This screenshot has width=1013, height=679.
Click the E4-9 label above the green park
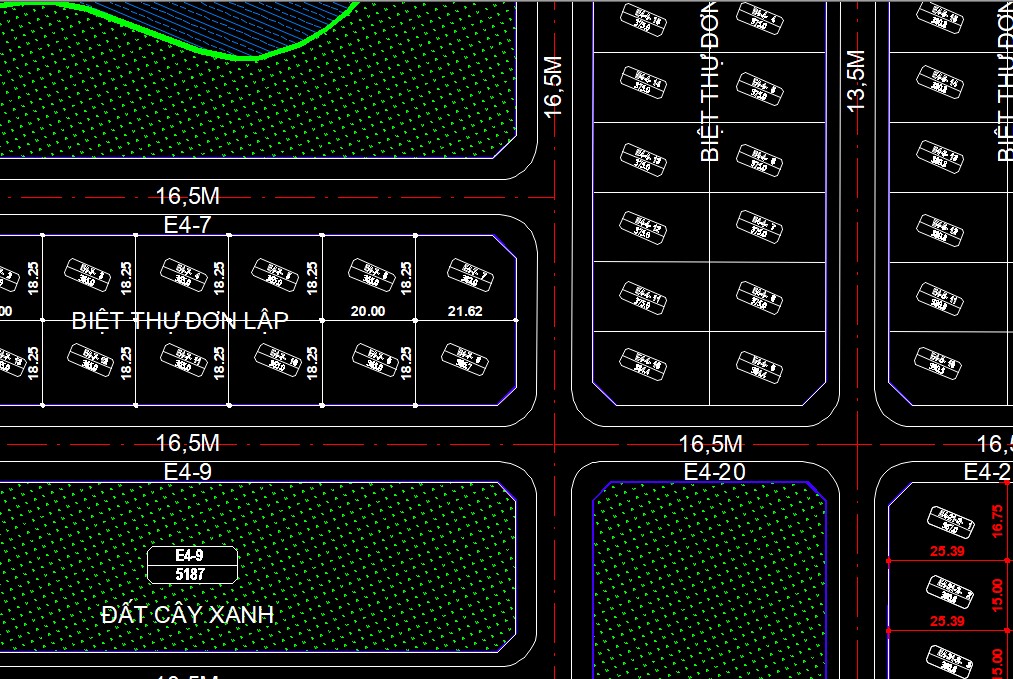pos(187,472)
